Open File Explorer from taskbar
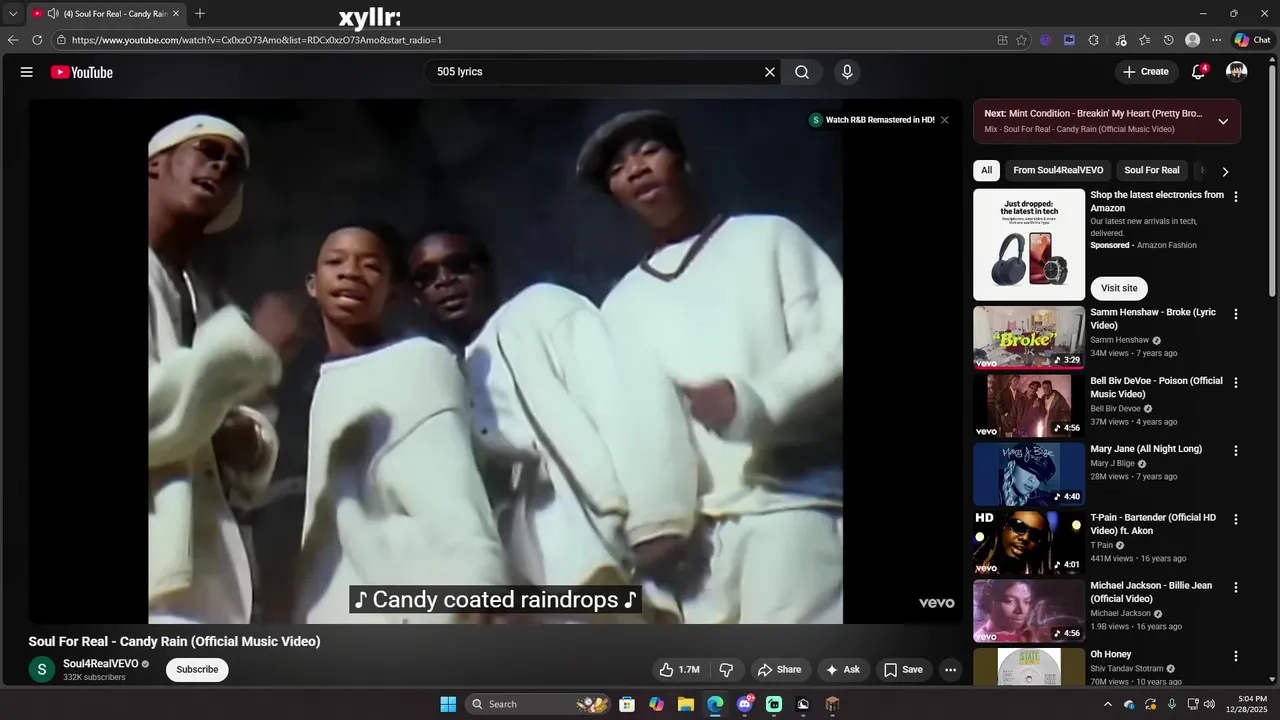The width and height of the screenshot is (1280, 720). click(686, 704)
